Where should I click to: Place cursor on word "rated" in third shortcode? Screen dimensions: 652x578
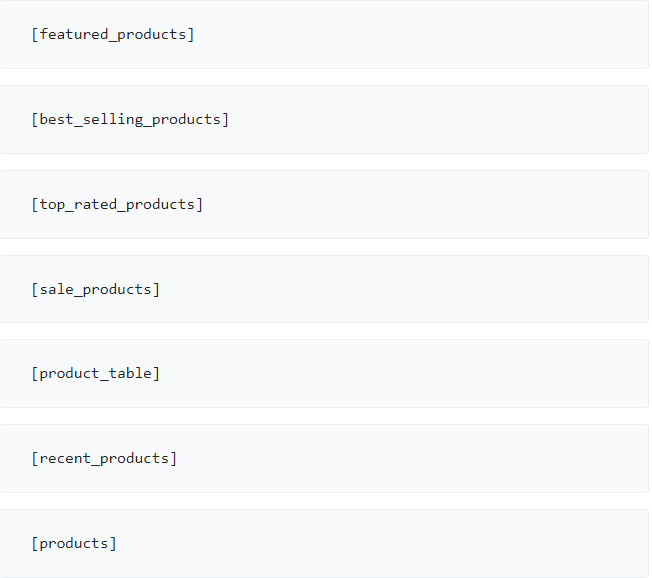[95, 204]
